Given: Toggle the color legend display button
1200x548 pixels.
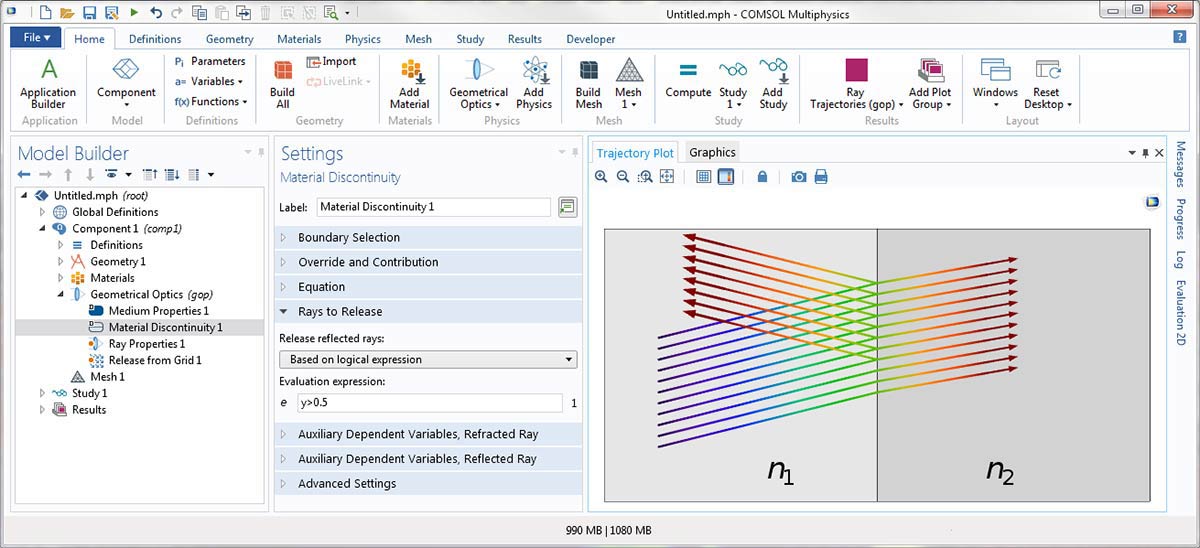Looking at the screenshot, I should [726, 177].
